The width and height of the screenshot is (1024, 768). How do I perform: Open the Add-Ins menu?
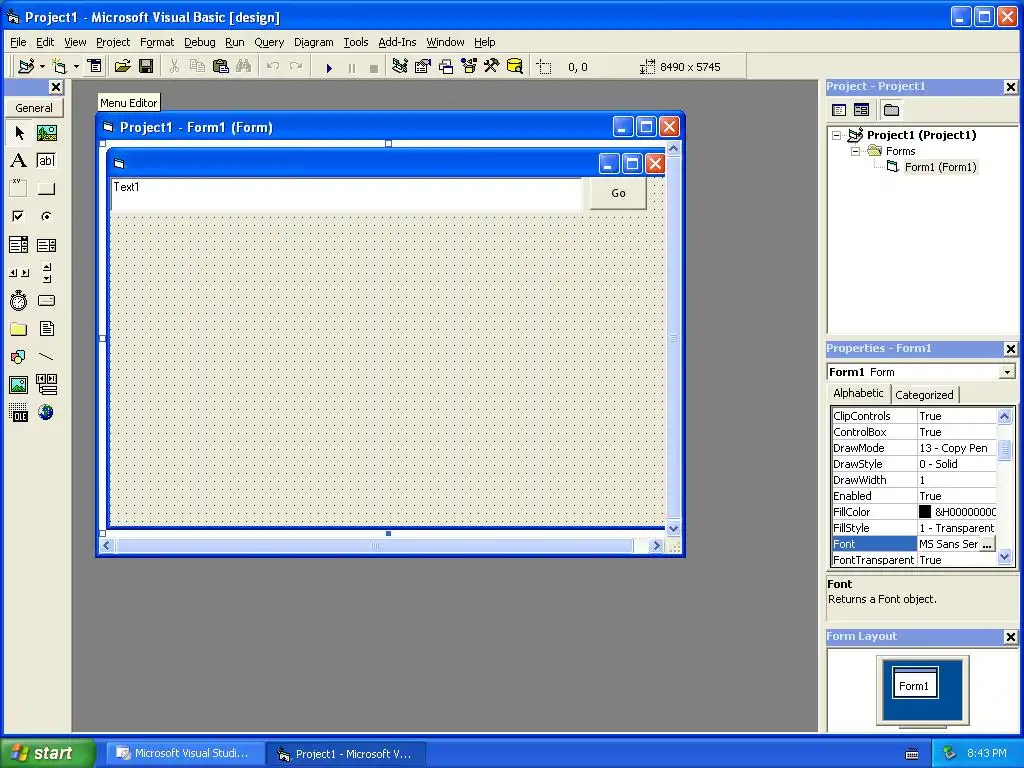397,42
